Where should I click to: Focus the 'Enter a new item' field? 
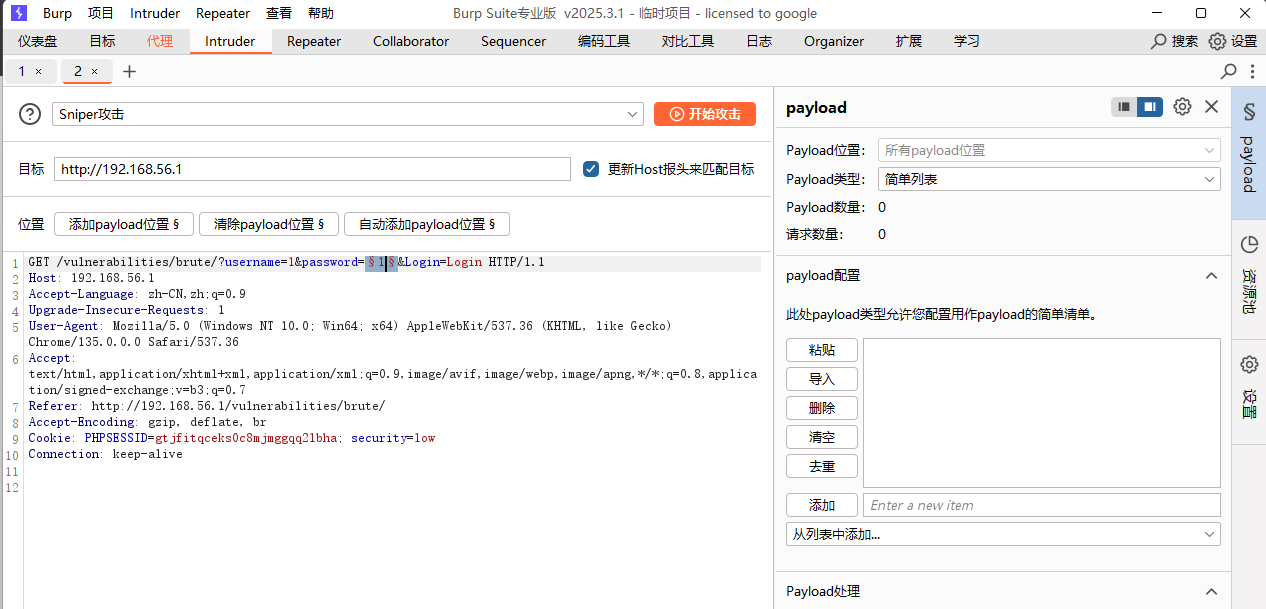(1042, 505)
